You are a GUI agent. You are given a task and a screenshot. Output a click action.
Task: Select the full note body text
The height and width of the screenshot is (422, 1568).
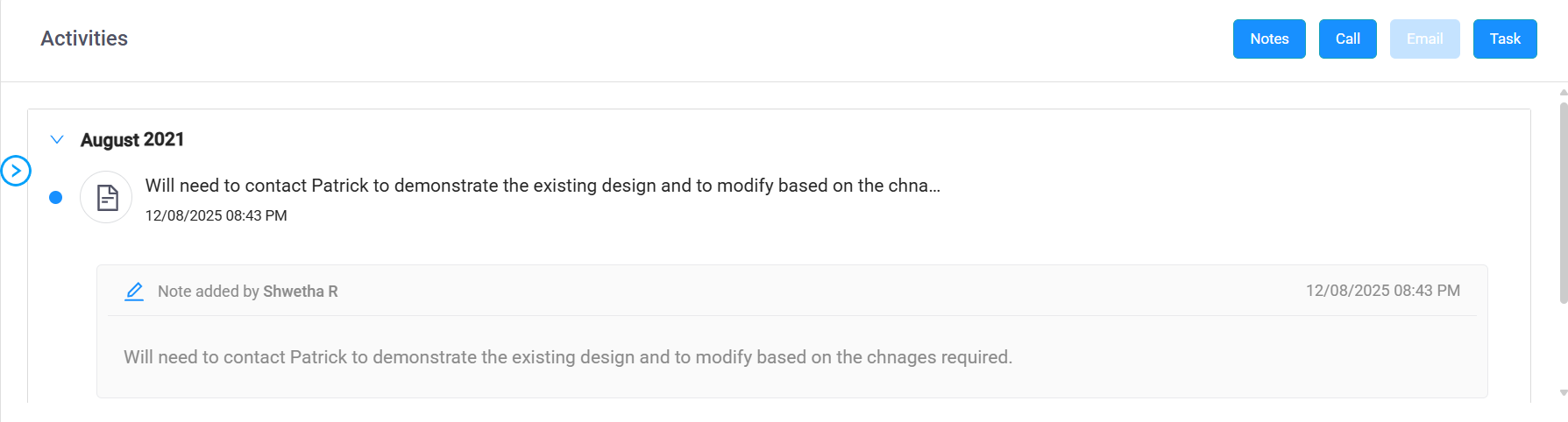click(567, 357)
